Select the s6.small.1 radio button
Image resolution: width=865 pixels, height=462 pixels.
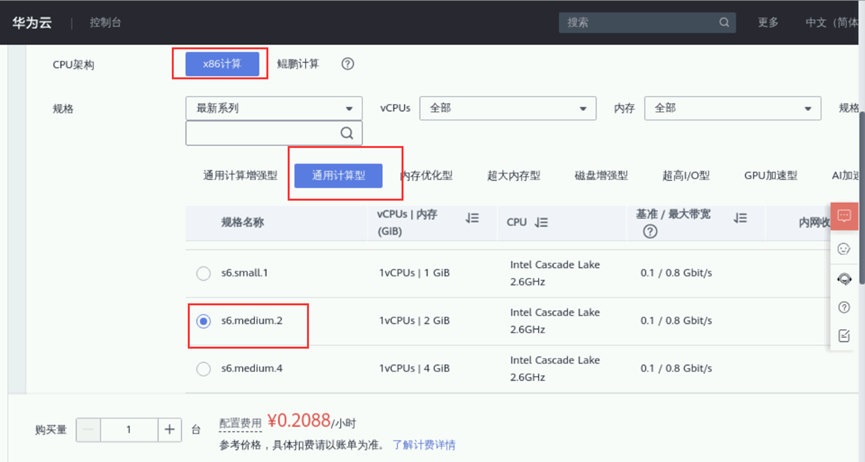204,273
